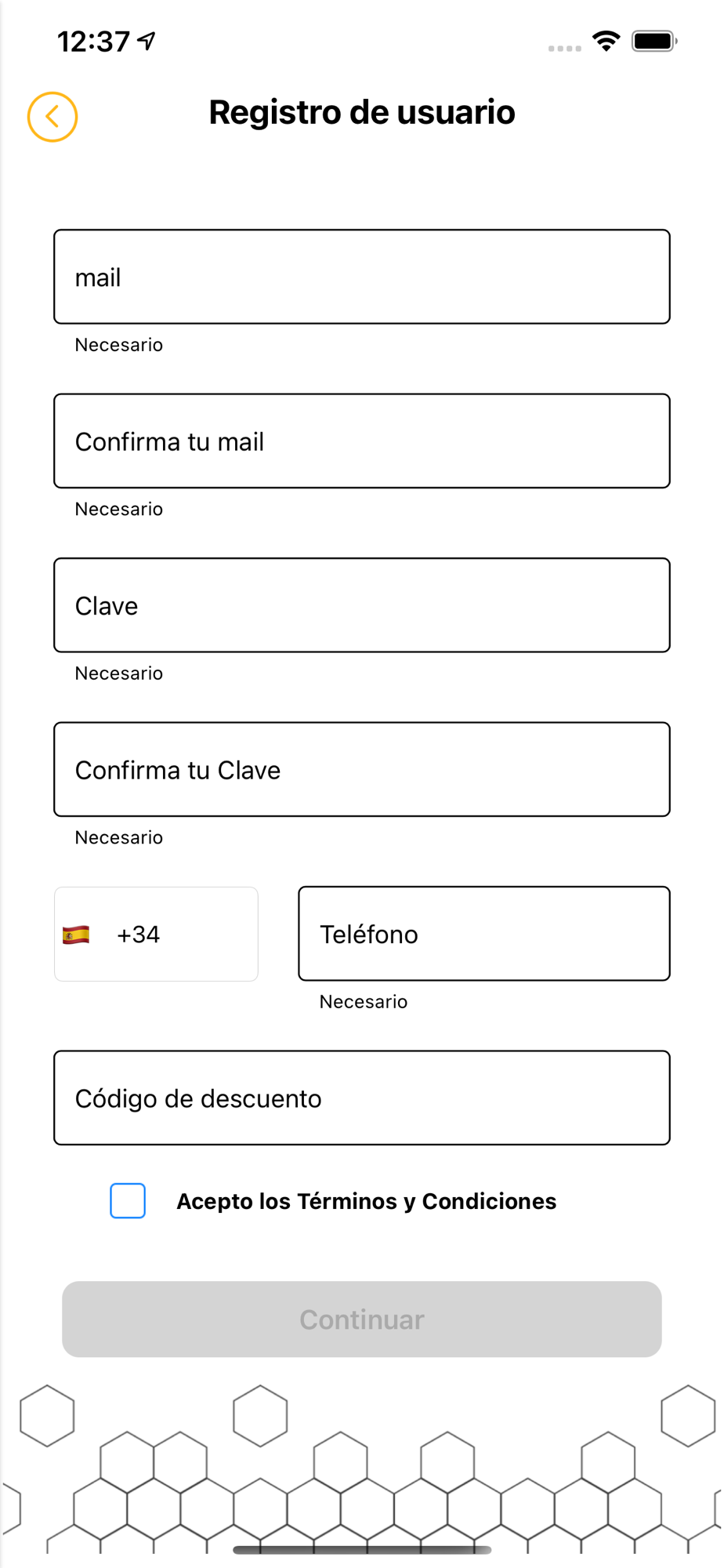
Task: Focus the mail input field
Action: coord(362,277)
